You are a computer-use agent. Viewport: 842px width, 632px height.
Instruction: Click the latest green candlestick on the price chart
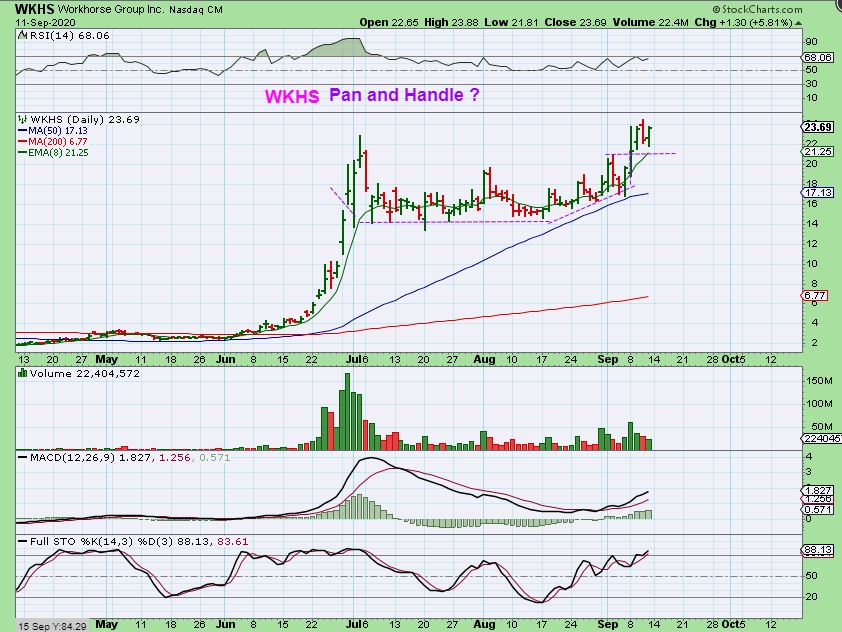click(650, 136)
